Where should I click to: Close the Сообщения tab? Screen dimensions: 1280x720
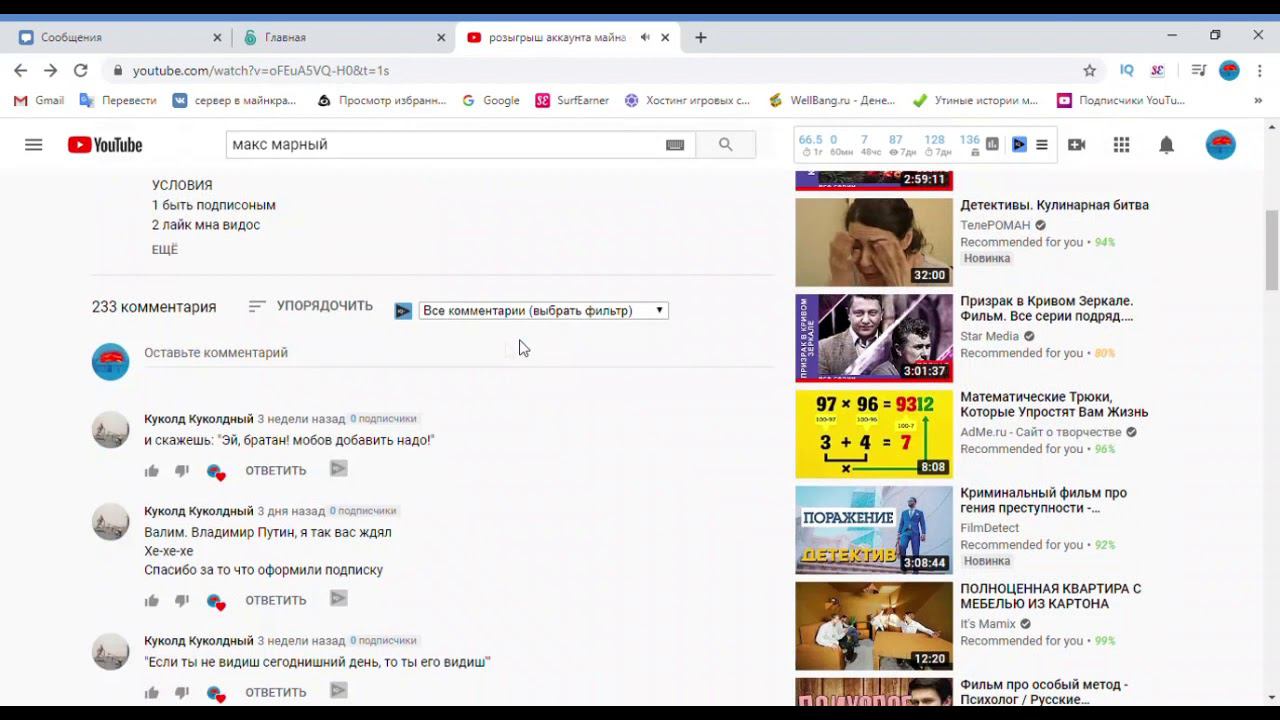[x=217, y=37]
